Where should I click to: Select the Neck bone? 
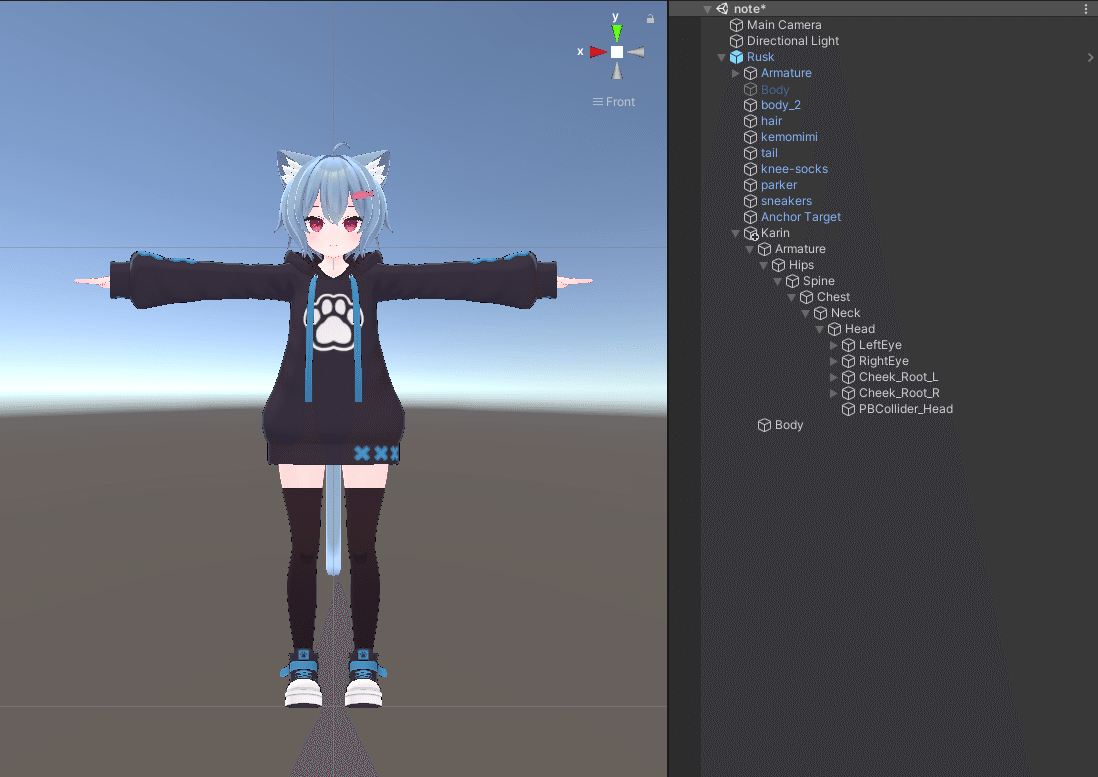point(845,314)
